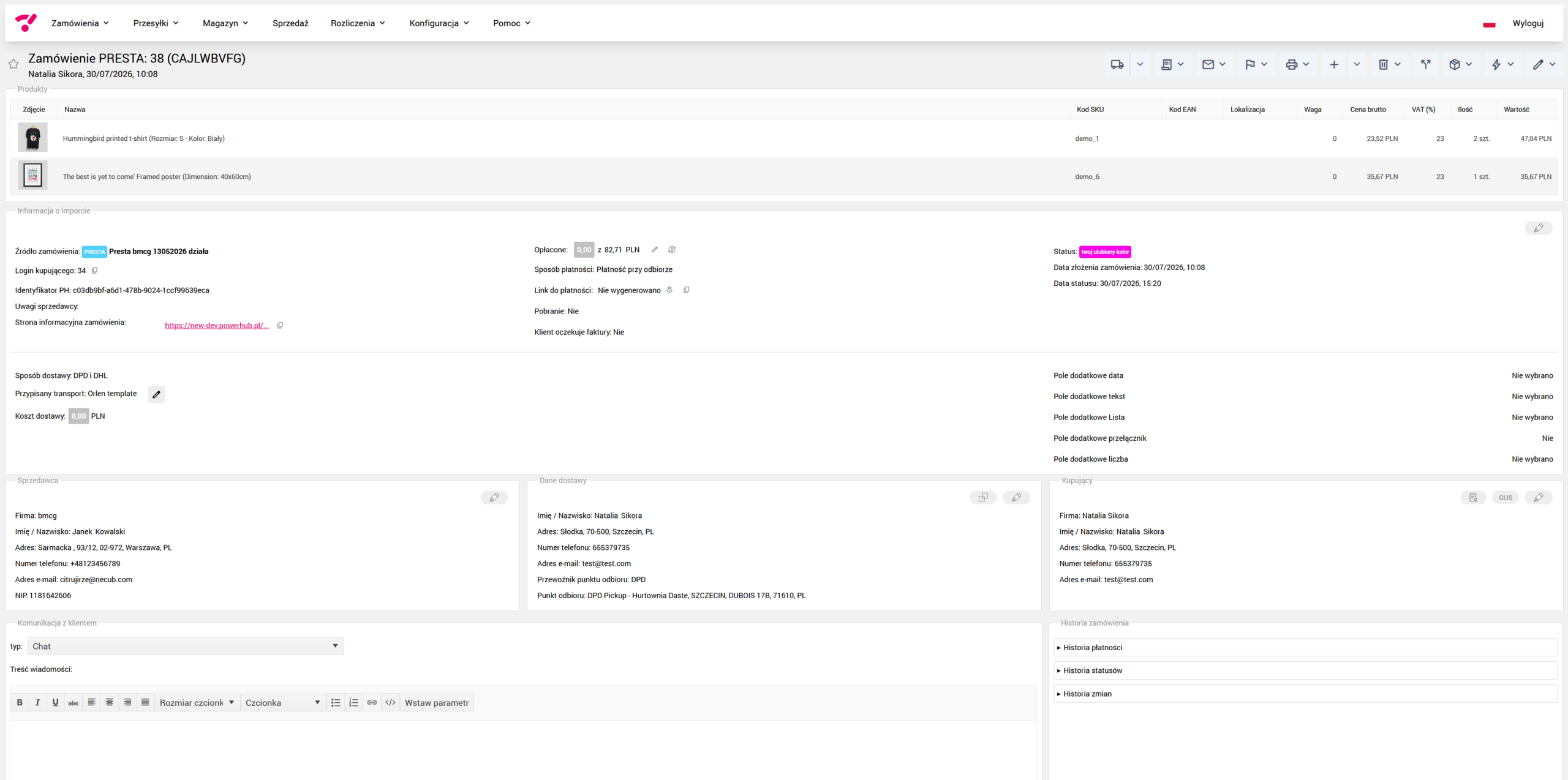Viewport: 1568px width, 780px height.
Task: Click the refresh payment icon by Opłacone
Action: [x=672, y=250]
